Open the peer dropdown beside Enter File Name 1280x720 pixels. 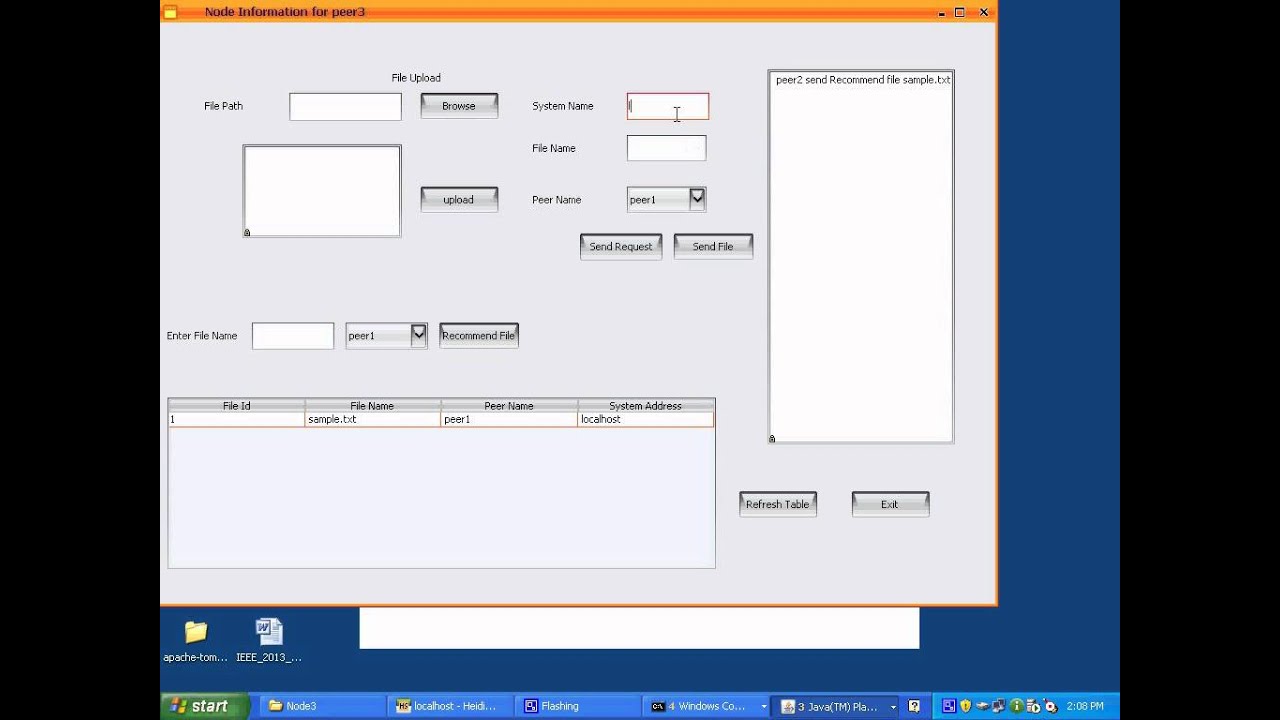[386, 335]
